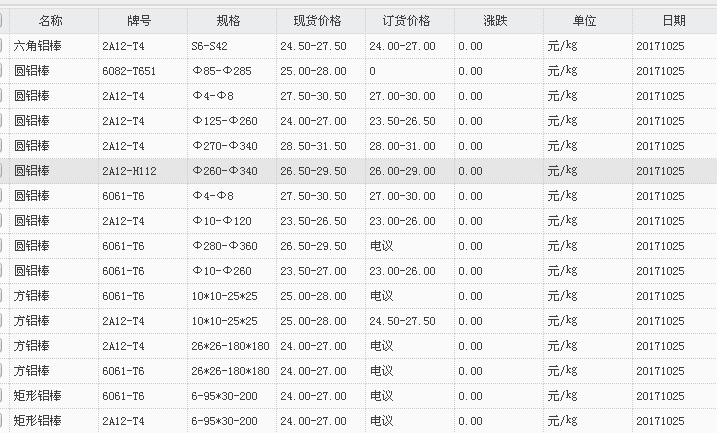Click the 28.50-31.50 spot price cell
717x433 pixels.
pos(314,146)
